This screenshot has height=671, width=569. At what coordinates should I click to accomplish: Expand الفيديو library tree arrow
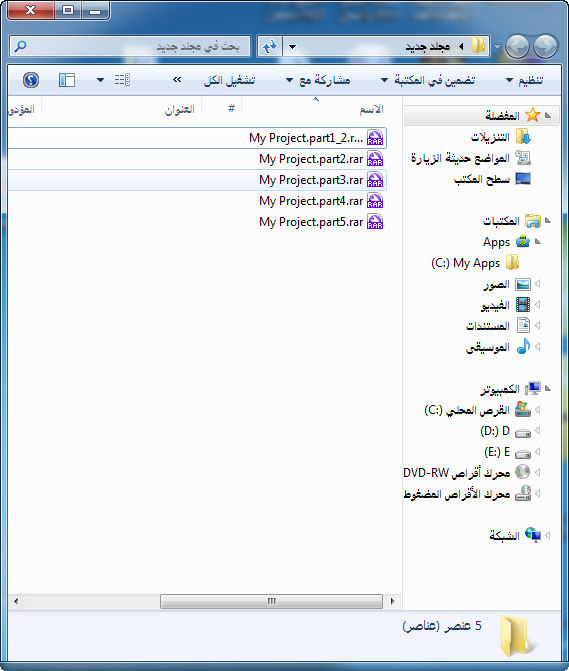pos(538,305)
